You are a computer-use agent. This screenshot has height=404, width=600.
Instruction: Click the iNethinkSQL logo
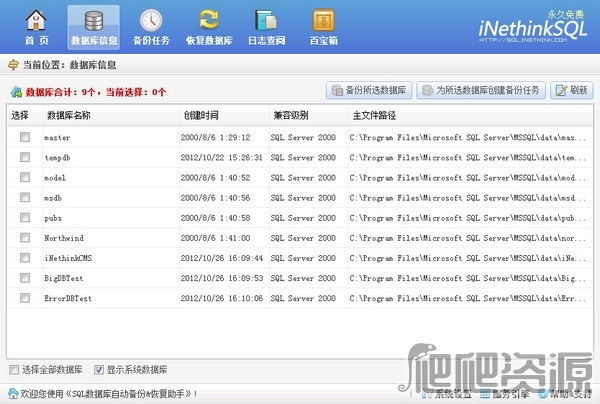point(533,27)
